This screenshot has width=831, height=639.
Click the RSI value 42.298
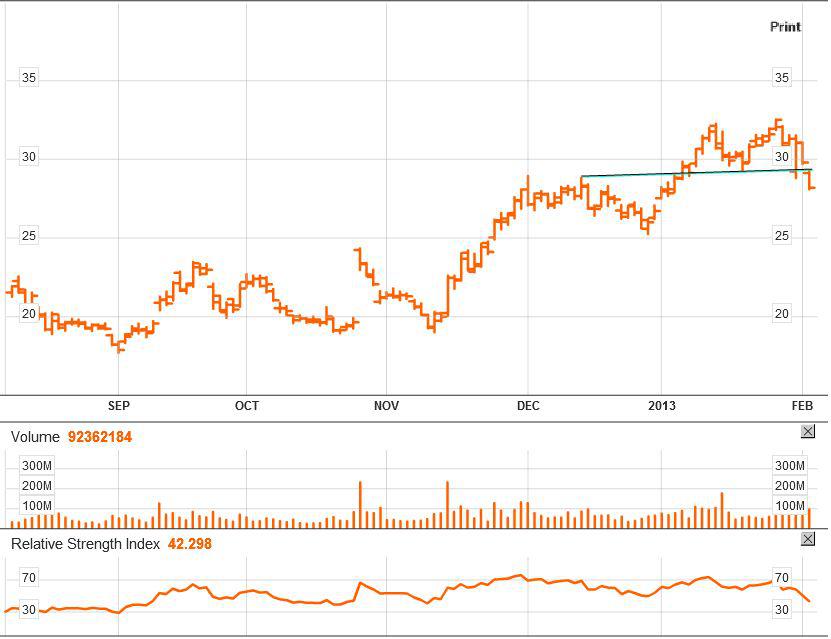pyautogui.click(x=190, y=544)
